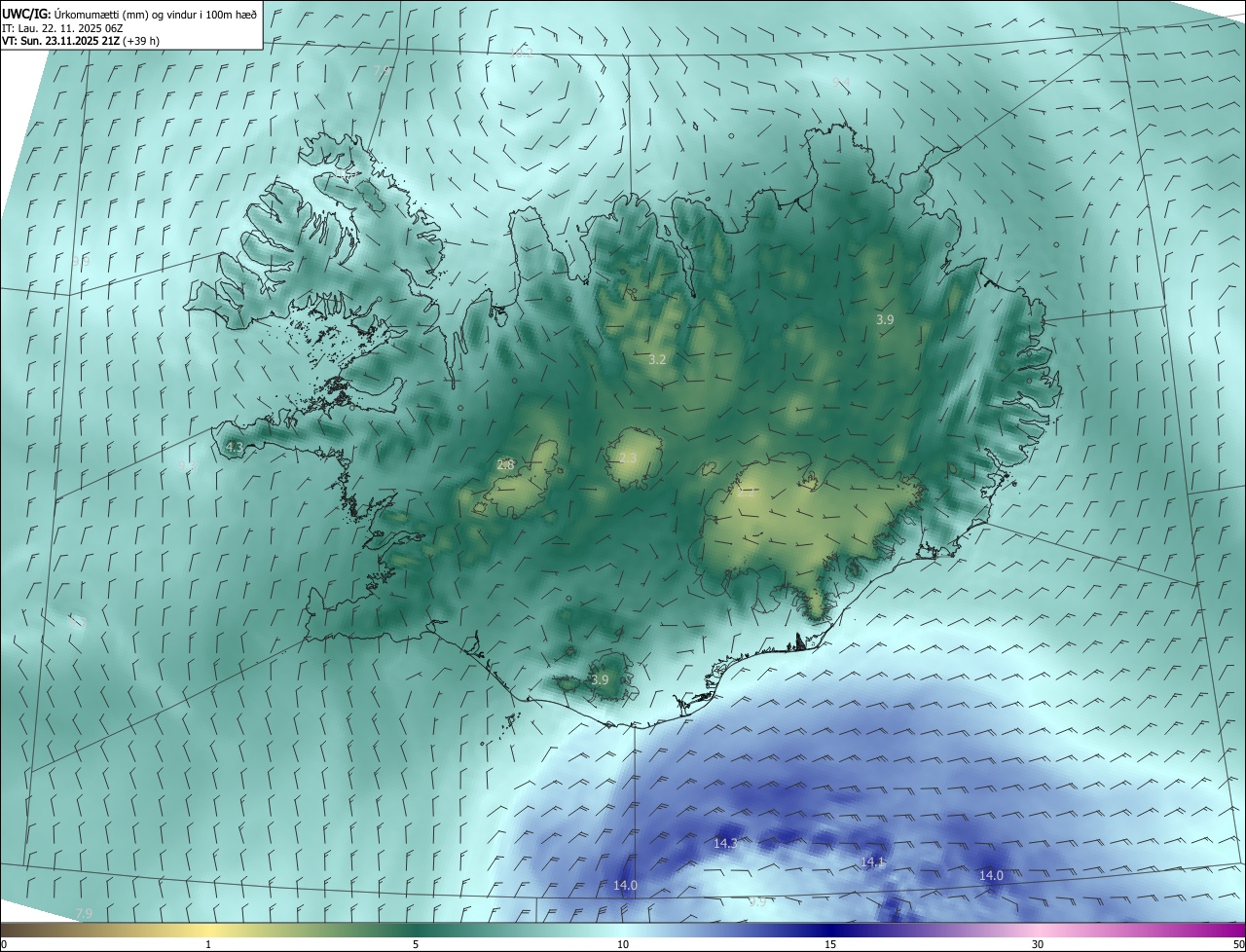Click the '10' tick label of the colour scale

623,944
